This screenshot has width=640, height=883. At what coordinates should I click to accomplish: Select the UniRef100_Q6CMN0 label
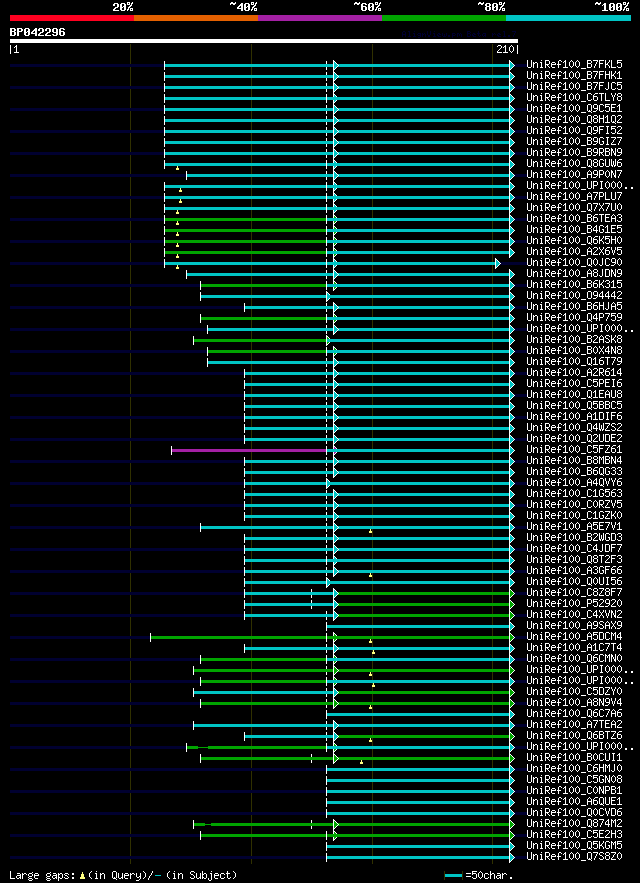tap(574, 658)
